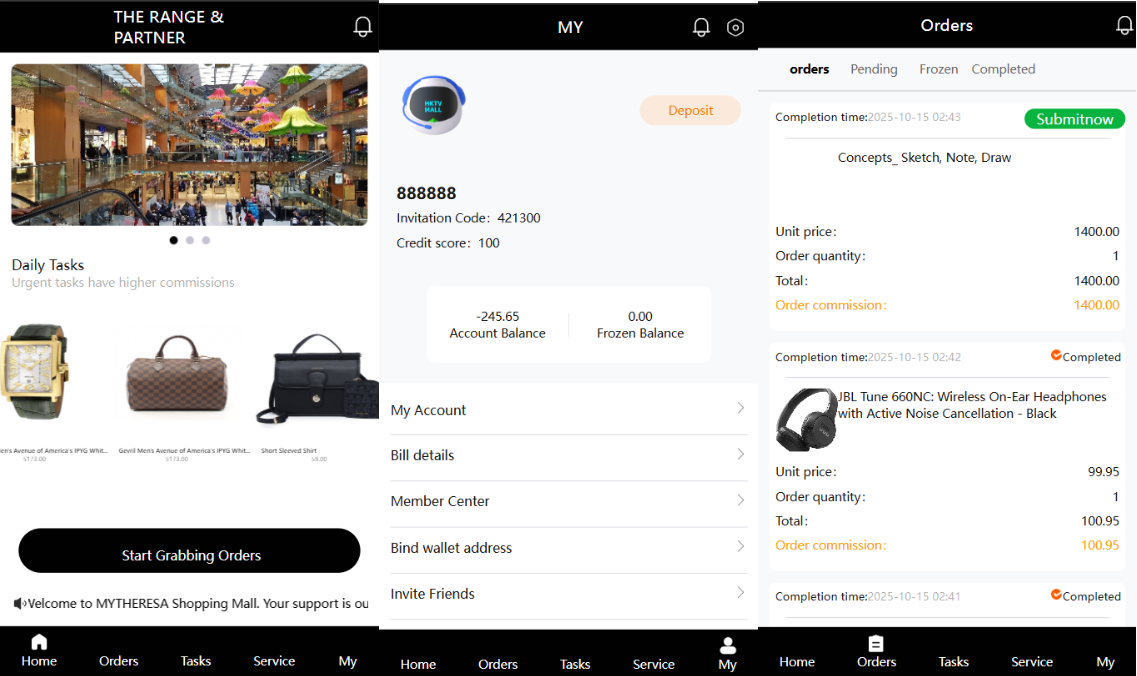Open Orders in home screen bottom nav

click(119, 661)
